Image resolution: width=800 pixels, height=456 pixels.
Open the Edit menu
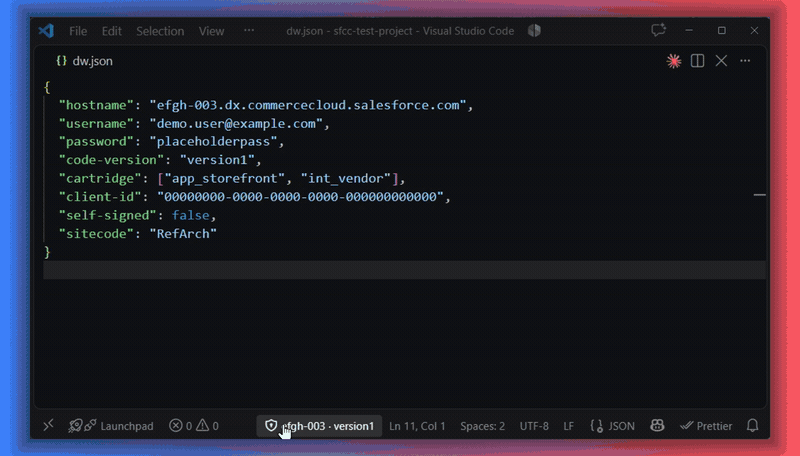[111, 31]
